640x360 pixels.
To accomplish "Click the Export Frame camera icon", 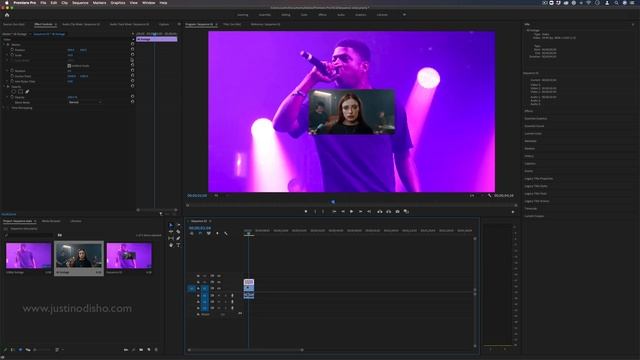I will (398, 211).
